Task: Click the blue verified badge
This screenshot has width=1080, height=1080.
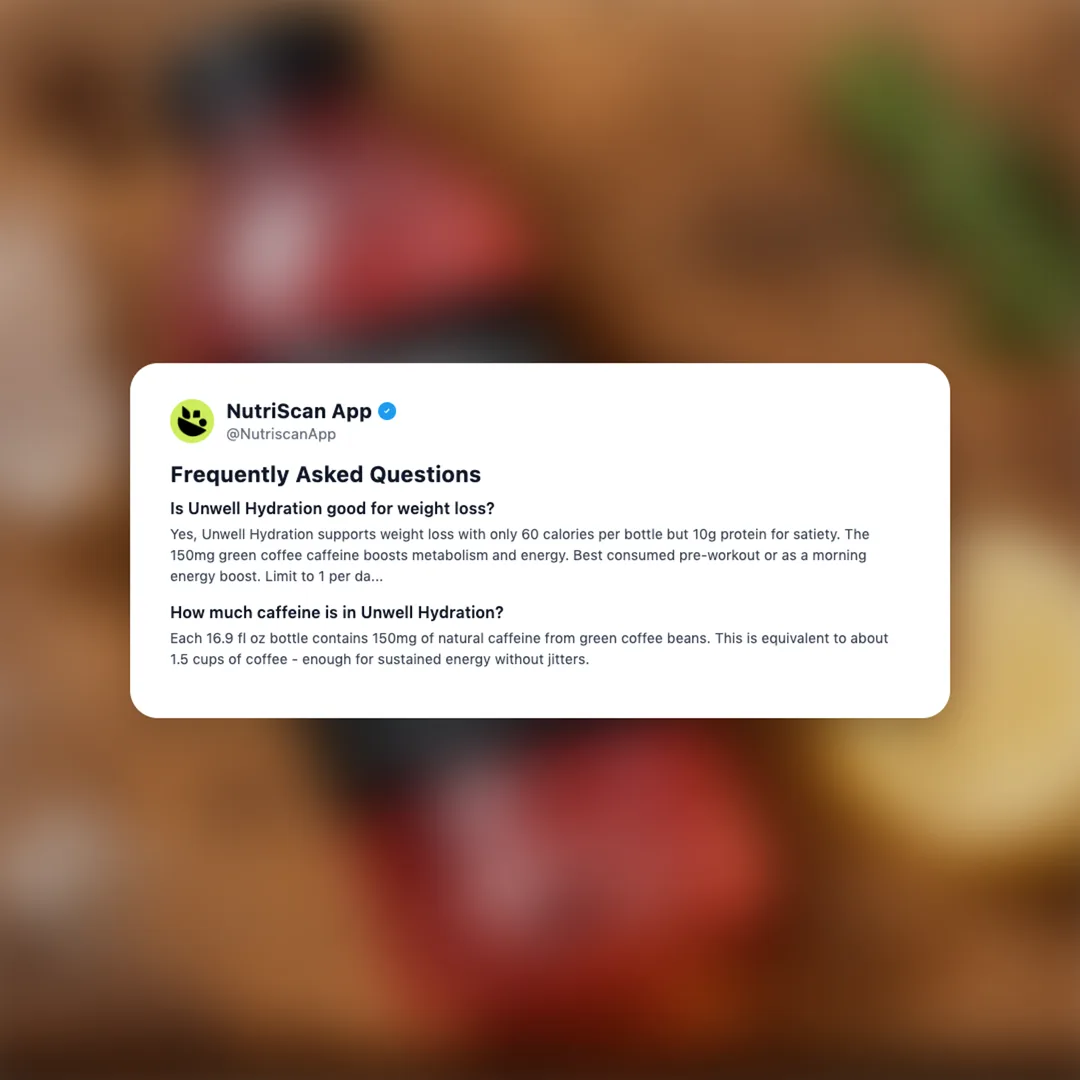Action: pos(387,411)
